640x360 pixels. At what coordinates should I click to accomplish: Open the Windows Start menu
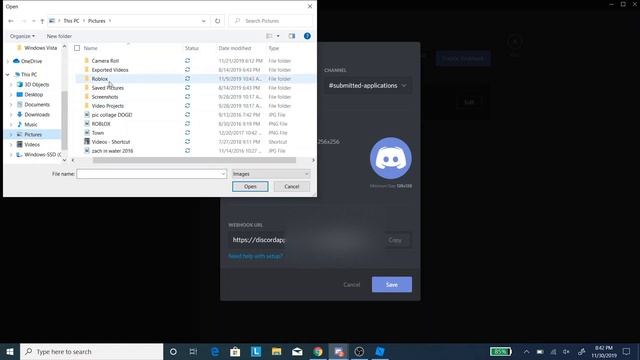click(10, 351)
